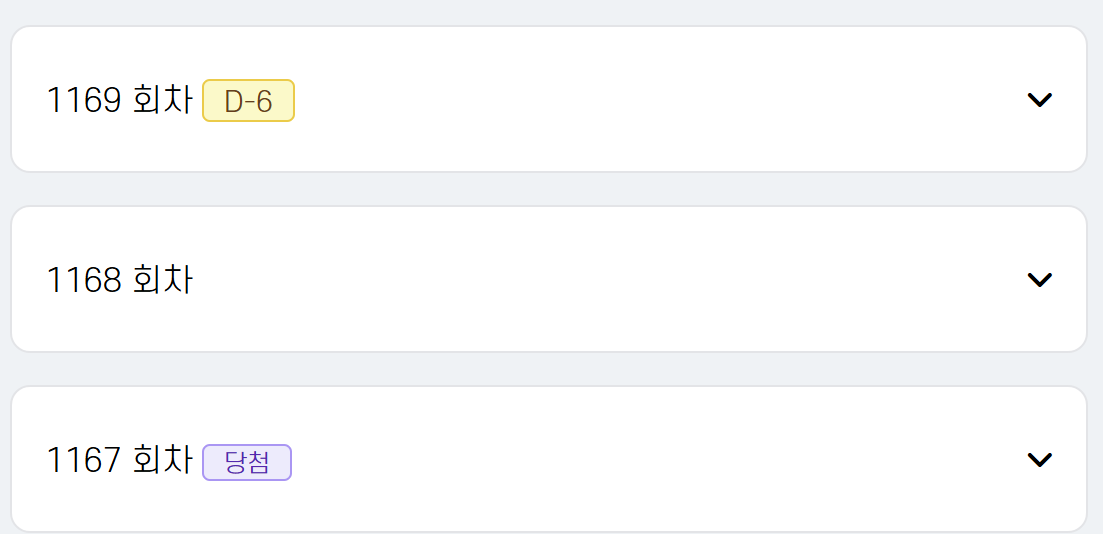Click the down arrow in the D-6 row

point(1040,100)
